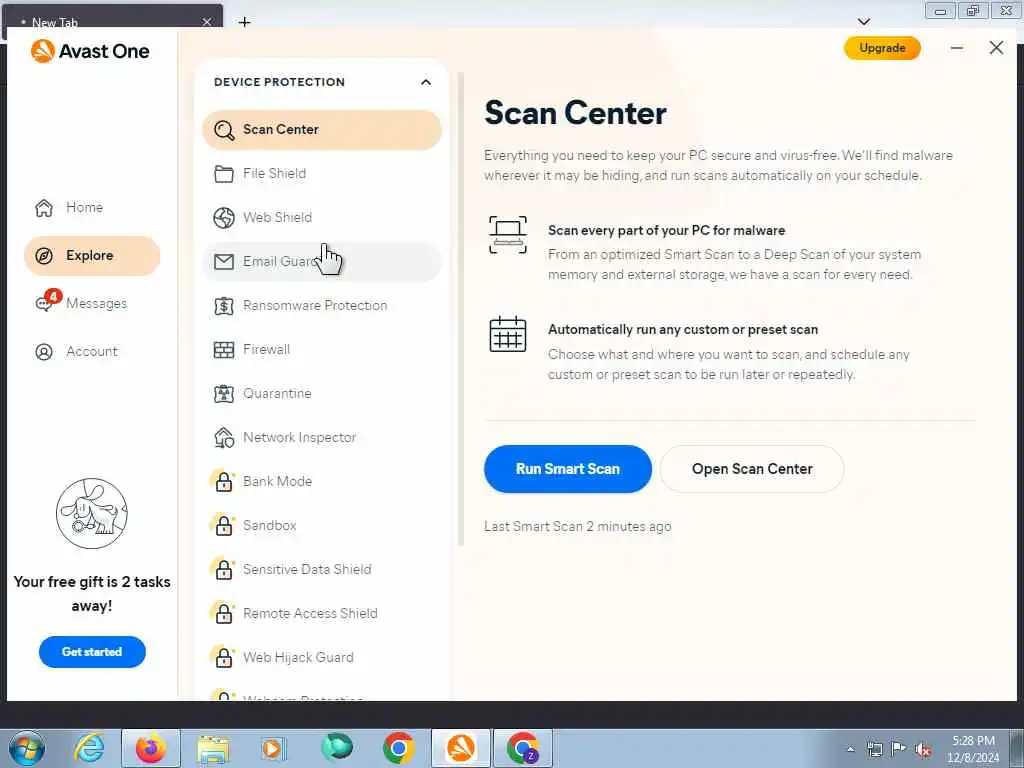Open a new browser tab
1024x768 pixels.
coord(244,22)
